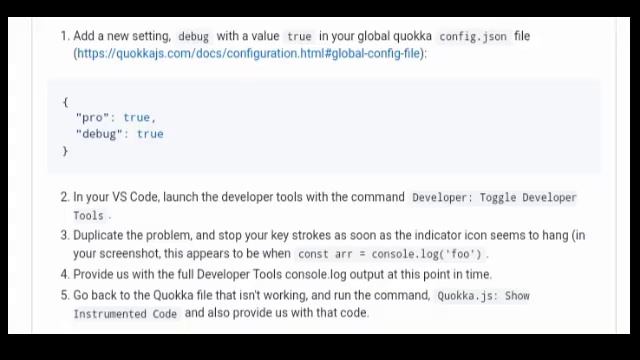Viewport: 640px width, 360px height.
Task: Click the inline code 'true' in step 1
Action: (x=299, y=36)
